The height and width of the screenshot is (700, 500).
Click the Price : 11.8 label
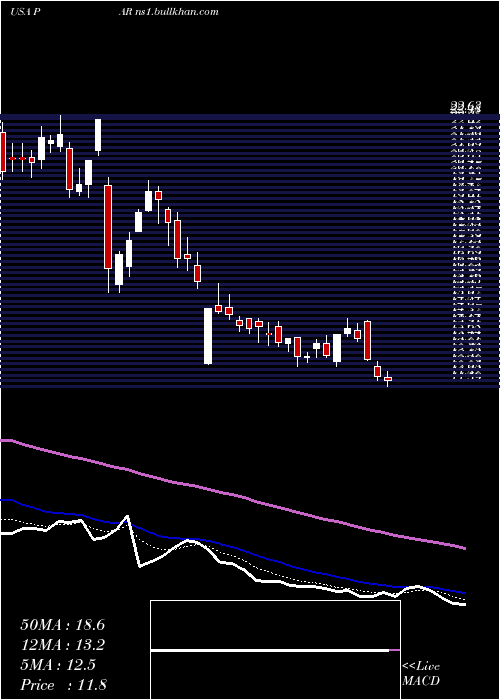point(63,685)
